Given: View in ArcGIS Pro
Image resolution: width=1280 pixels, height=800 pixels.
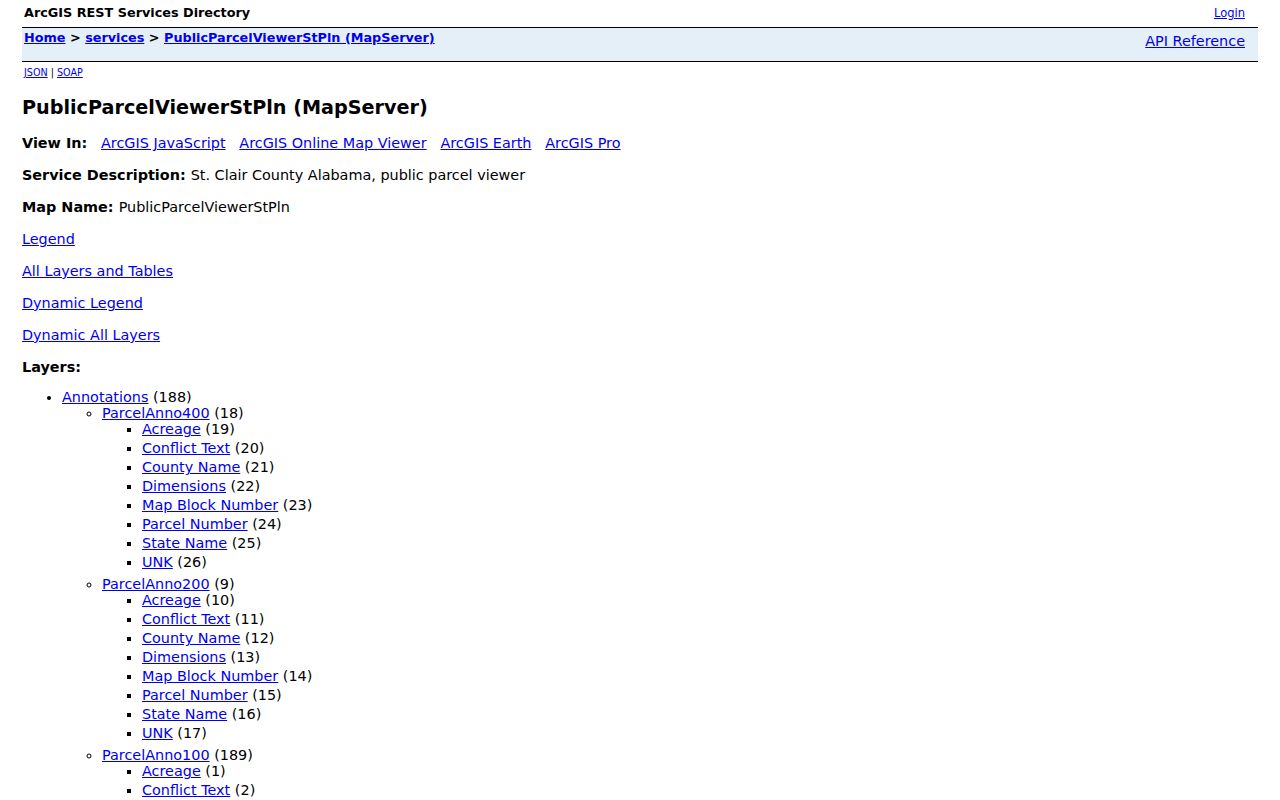Looking at the screenshot, I should point(583,143).
